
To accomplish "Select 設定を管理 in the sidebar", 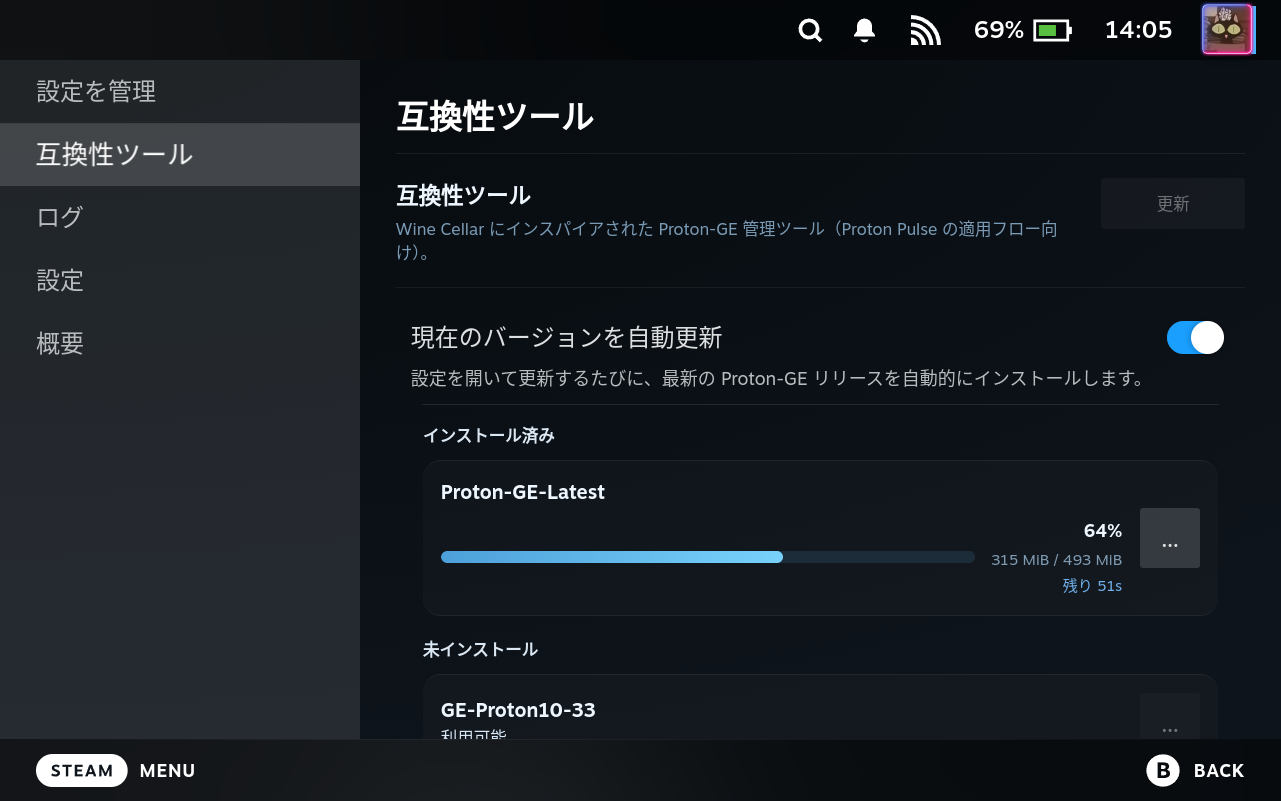I will 180,92.
